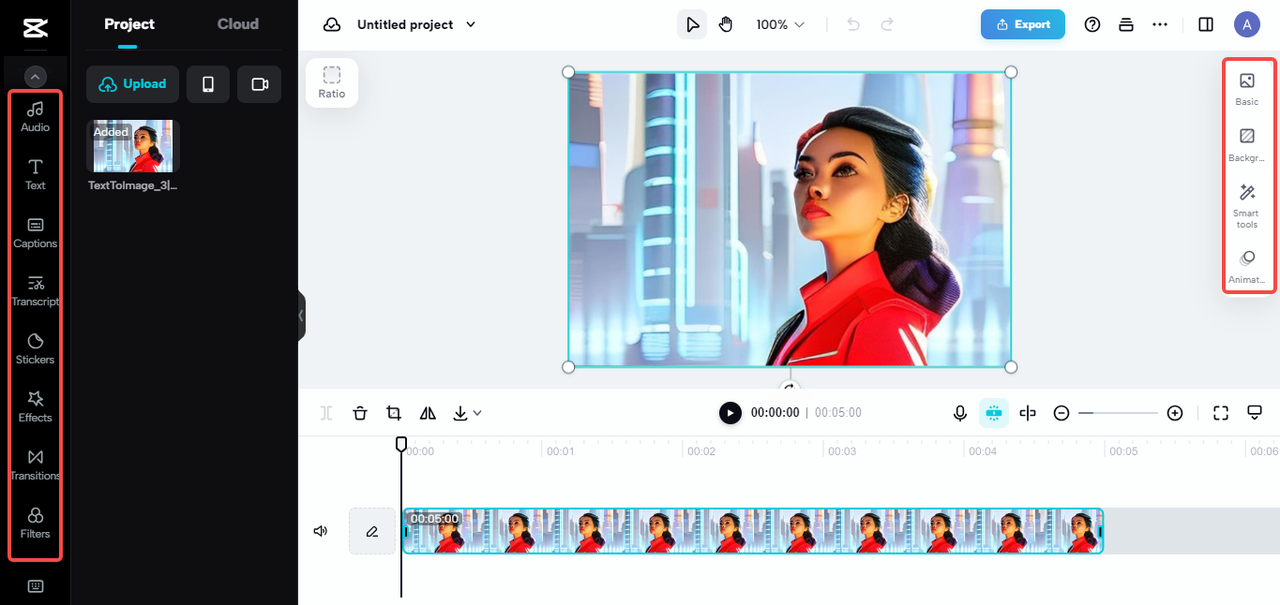Screen dimensions: 1280x605
Task: Click the playhead marker at timeline start
Action: 401,443
